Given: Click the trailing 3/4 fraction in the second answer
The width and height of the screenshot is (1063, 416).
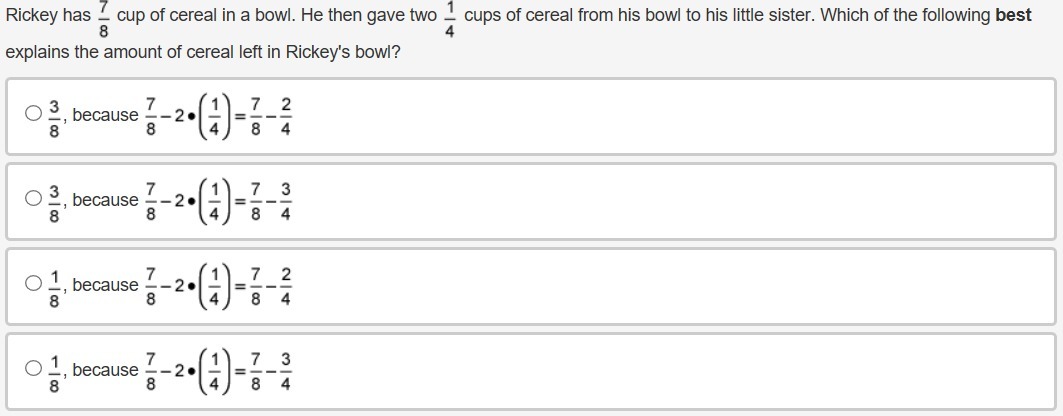Looking at the screenshot, I should tap(286, 200).
